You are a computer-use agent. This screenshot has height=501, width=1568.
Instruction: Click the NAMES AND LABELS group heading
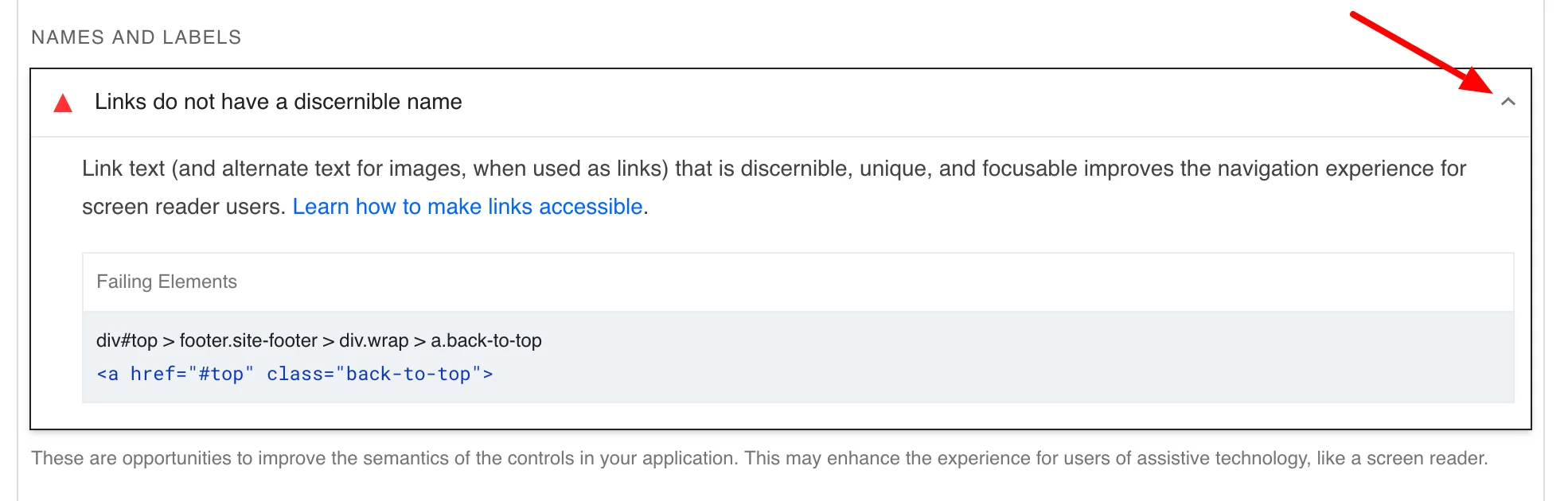click(x=136, y=37)
